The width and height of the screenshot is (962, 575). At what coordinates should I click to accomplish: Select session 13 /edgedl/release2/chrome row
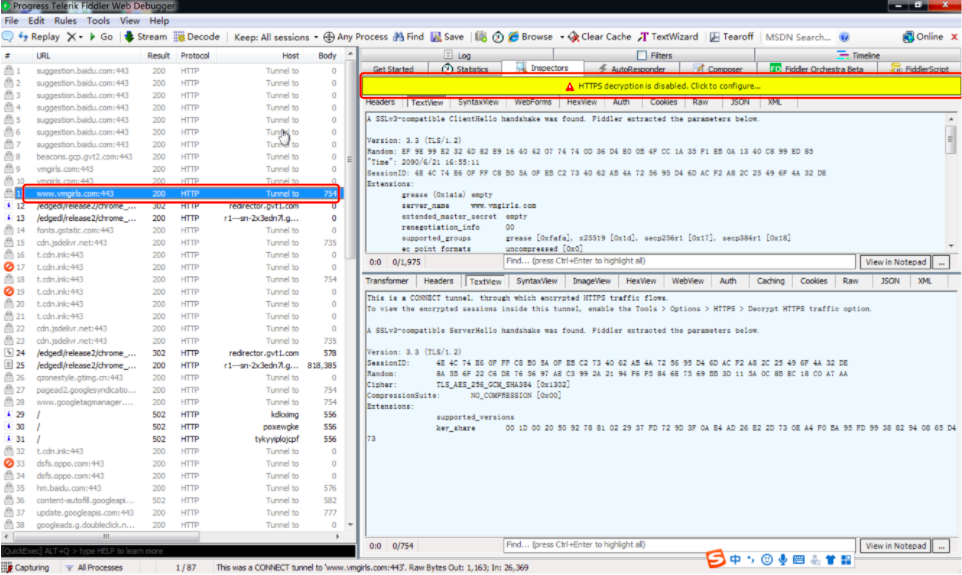pyautogui.click(x=172, y=218)
